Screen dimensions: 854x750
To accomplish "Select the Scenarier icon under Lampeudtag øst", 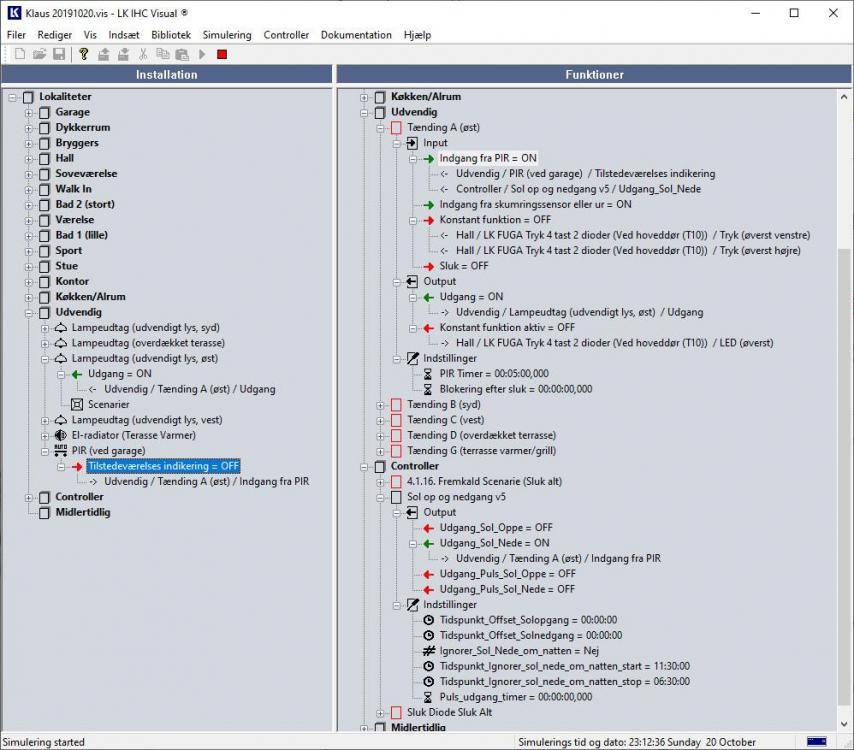I will coord(77,405).
